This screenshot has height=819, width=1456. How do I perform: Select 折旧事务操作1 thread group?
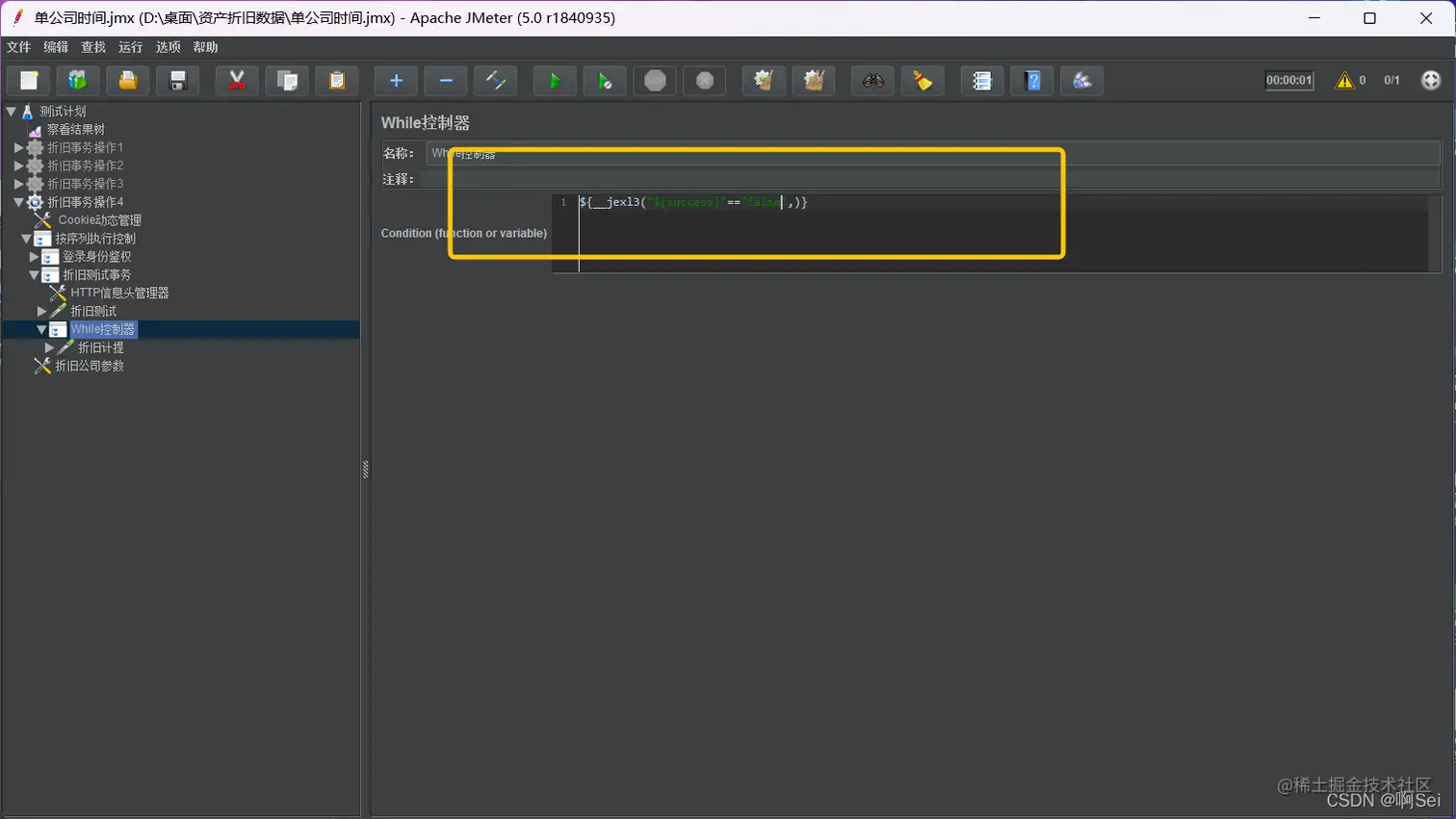pos(86,148)
